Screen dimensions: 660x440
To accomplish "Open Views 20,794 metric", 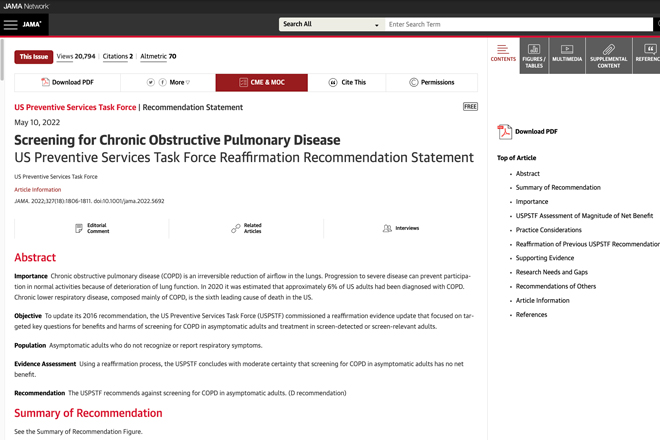I will click(x=76, y=56).
